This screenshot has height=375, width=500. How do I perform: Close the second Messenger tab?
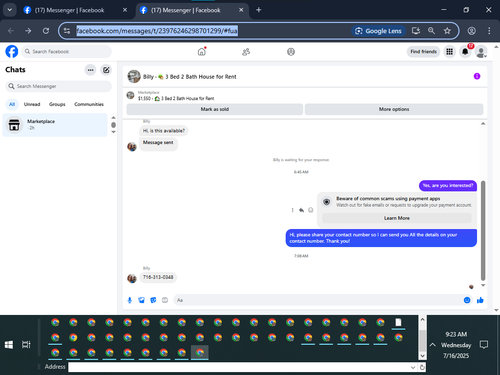241,10
